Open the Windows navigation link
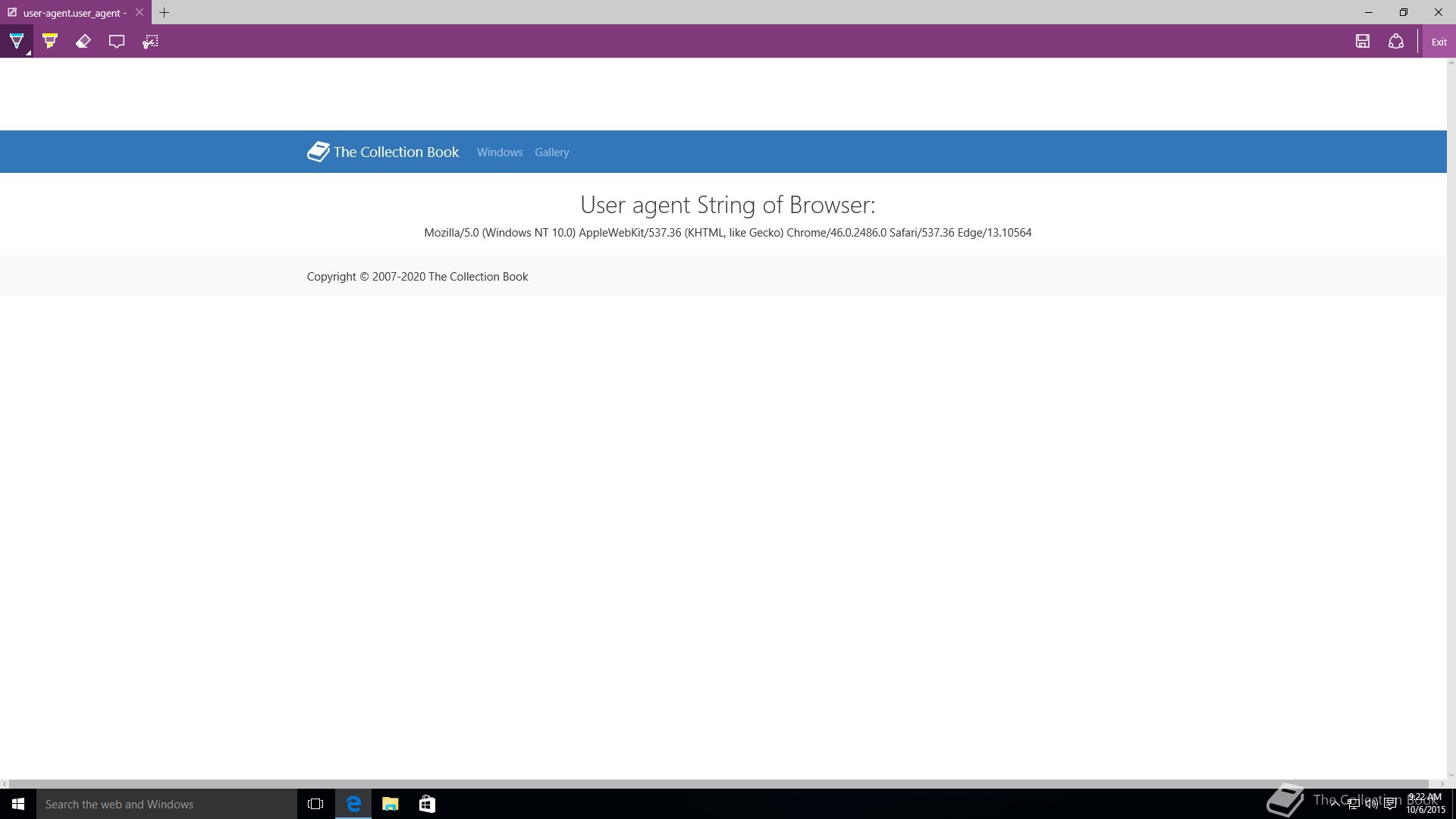Viewport: 1456px width, 819px height. (500, 152)
